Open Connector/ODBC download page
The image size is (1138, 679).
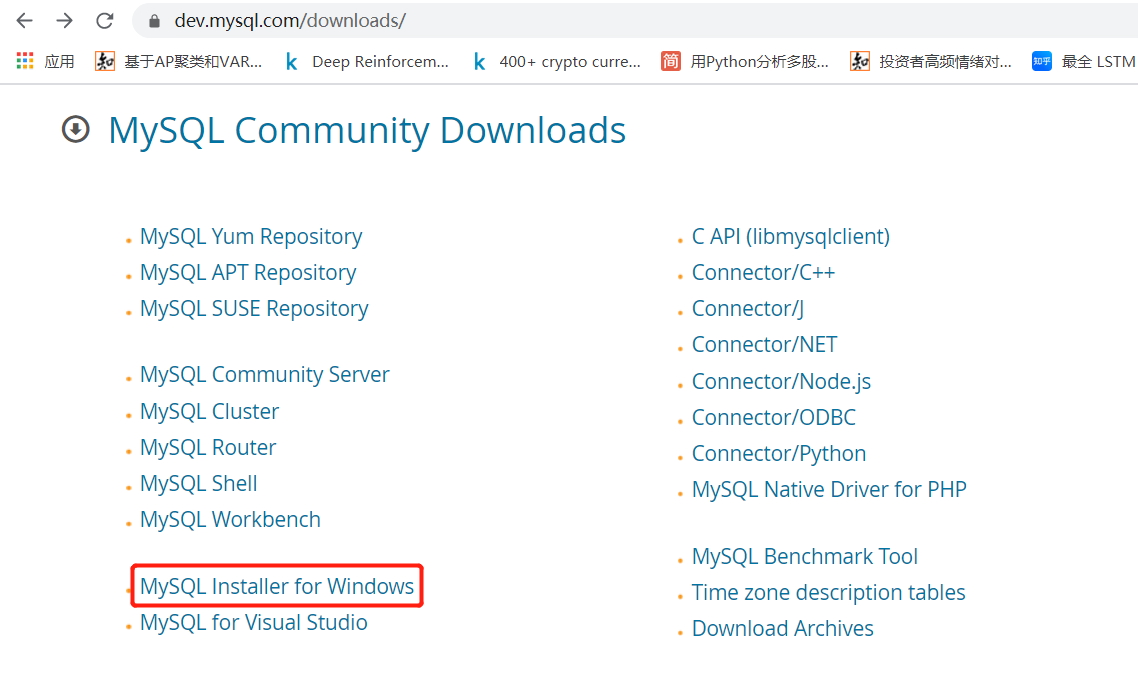[773, 418]
